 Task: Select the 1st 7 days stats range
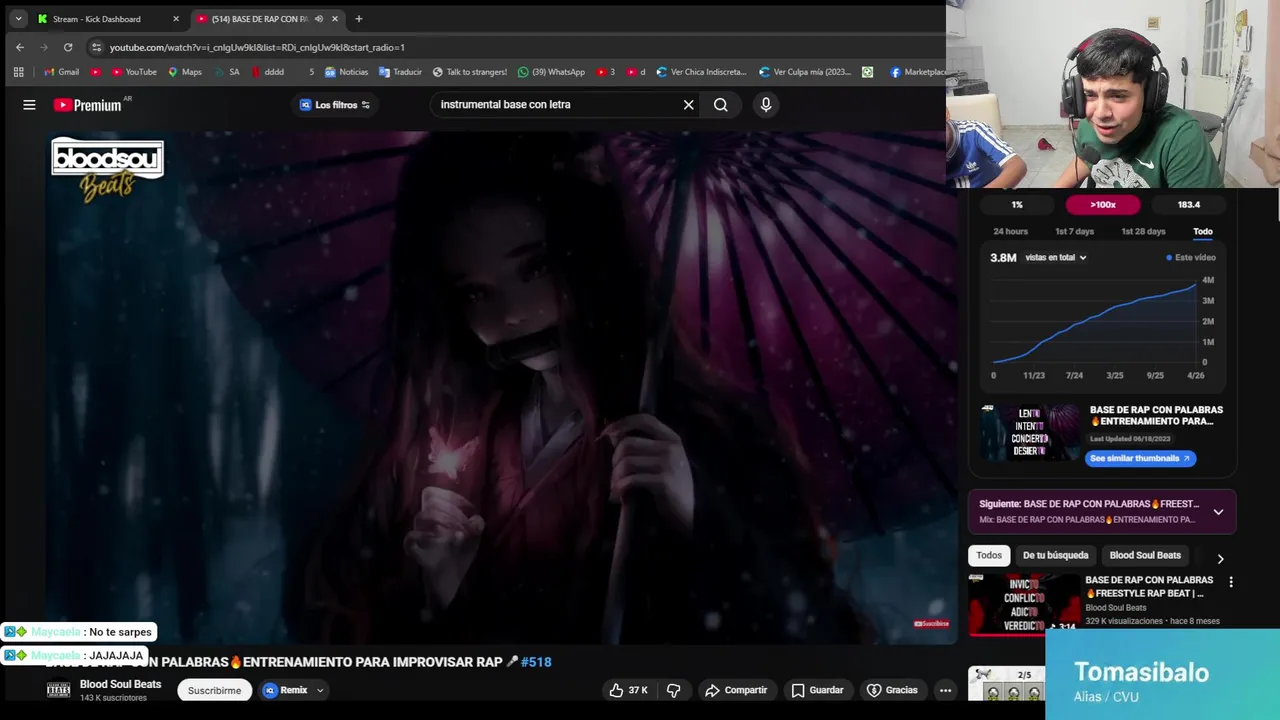click(1075, 231)
